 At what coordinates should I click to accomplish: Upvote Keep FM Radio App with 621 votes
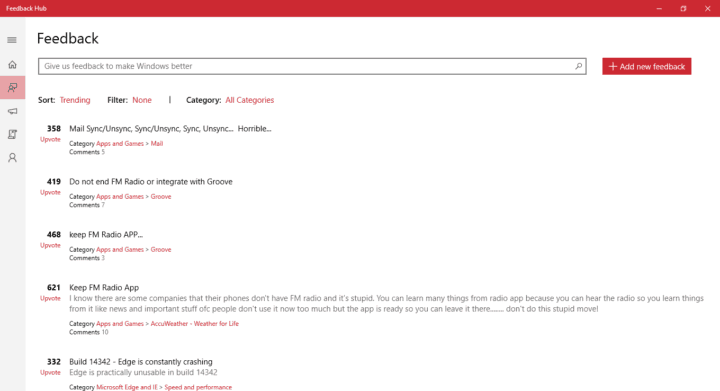tap(50, 298)
